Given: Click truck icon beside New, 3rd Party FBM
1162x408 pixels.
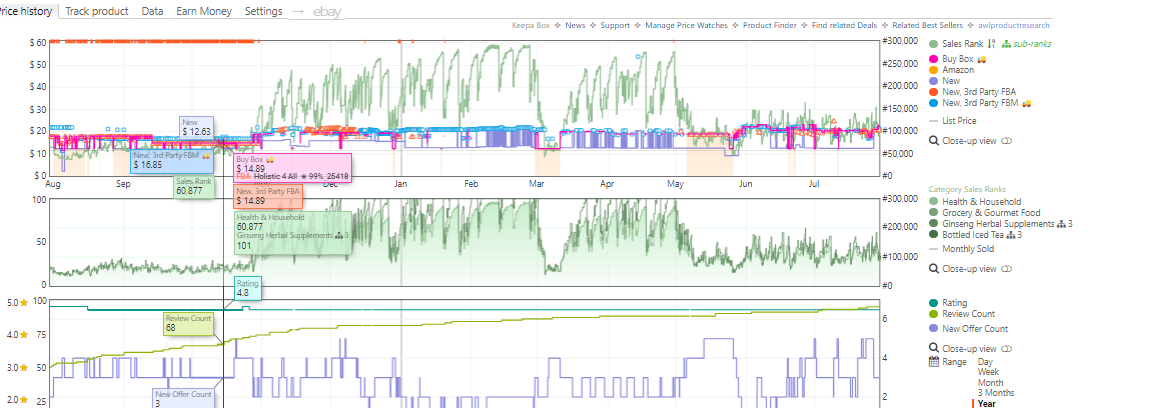Looking at the screenshot, I should click(1027, 103).
